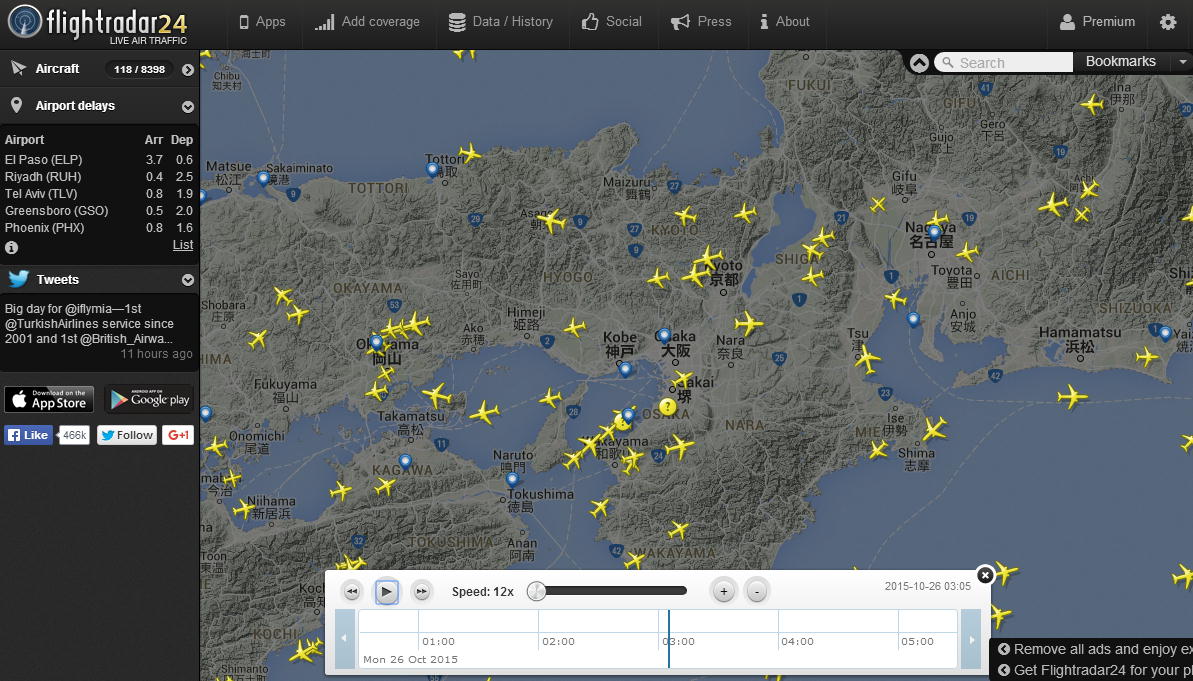Click the List link under airport delays
The height and width of the screenshot is (681, 1193).
183,245
